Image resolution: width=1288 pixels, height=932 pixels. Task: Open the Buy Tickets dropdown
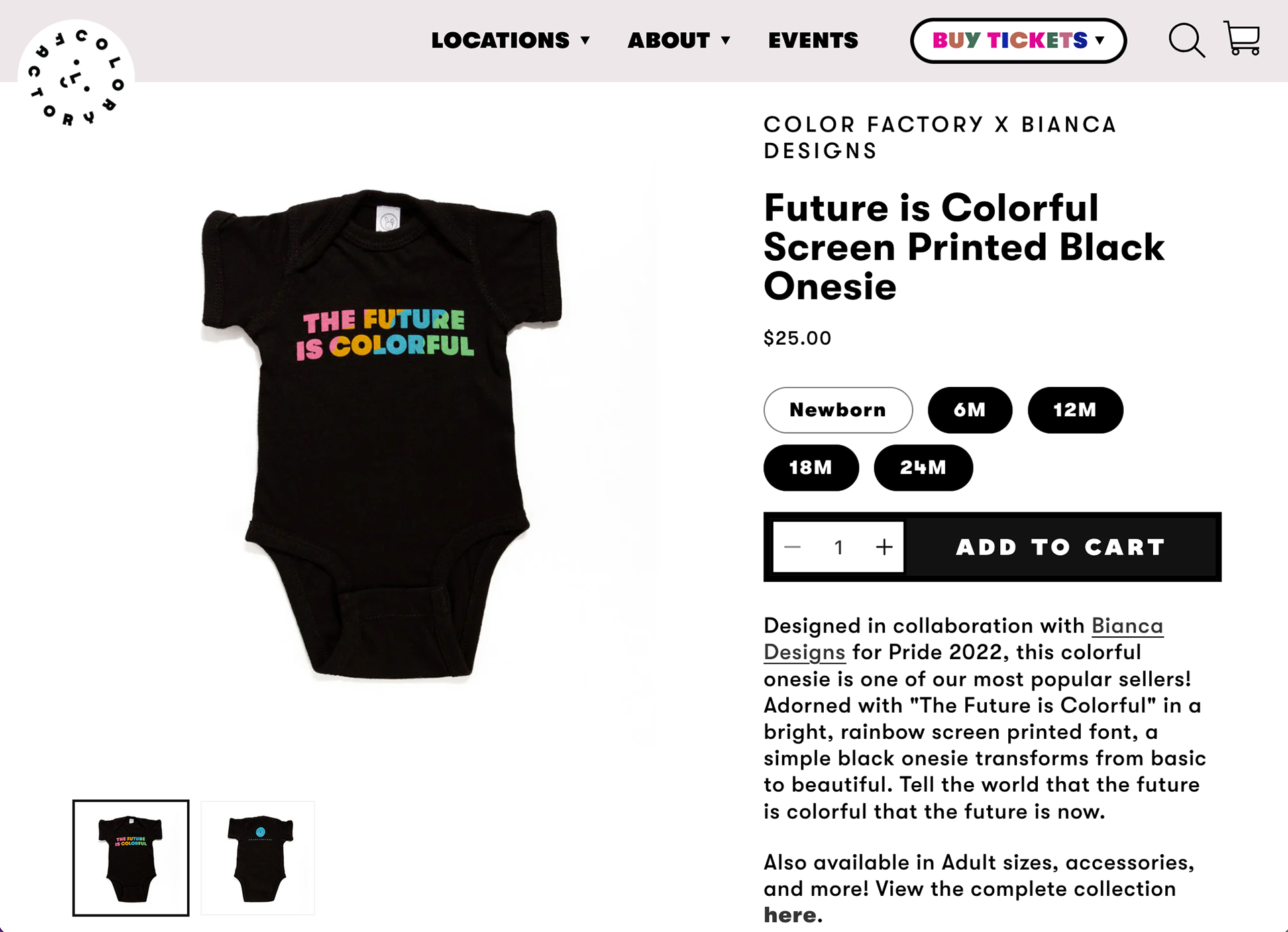coord(1018,40)
